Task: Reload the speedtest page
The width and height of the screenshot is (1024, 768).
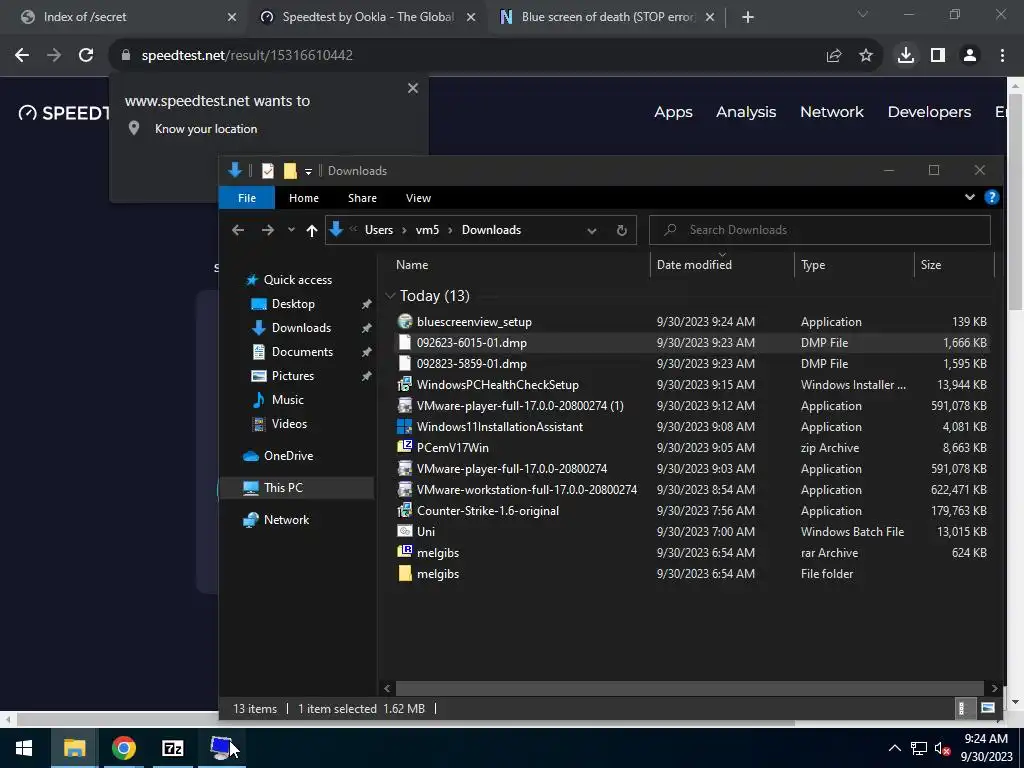Action: tap(86, 56)
